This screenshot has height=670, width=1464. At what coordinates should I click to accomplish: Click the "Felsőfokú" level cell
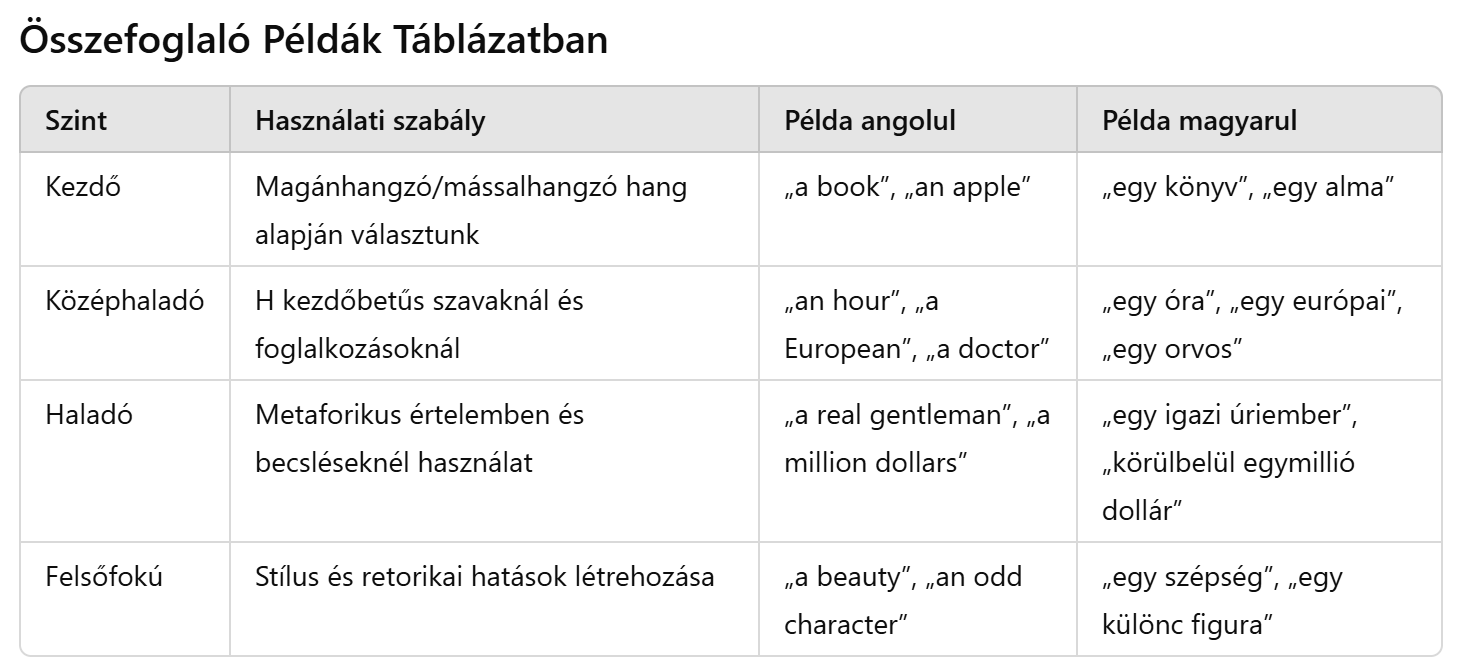coord(104,577)
